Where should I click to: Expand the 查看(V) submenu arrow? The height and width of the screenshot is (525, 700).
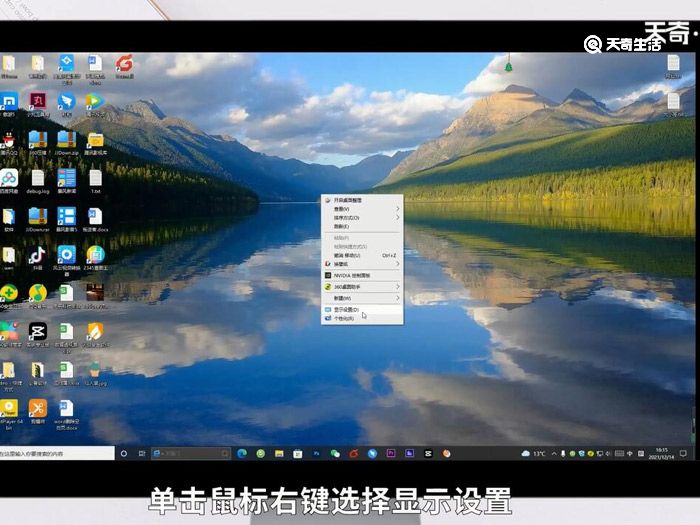(x=397, y=208)
